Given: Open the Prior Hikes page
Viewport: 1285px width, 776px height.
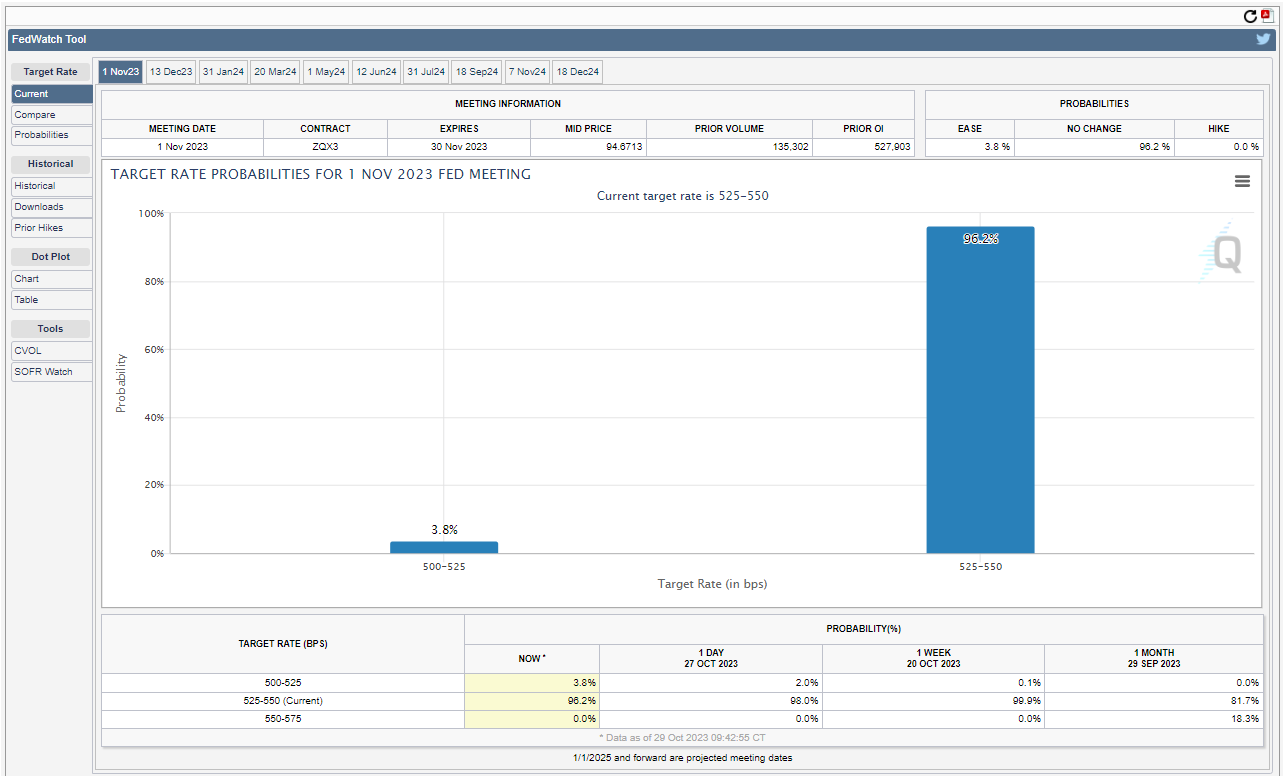Looking at the screenshot, I should [52, 228].
